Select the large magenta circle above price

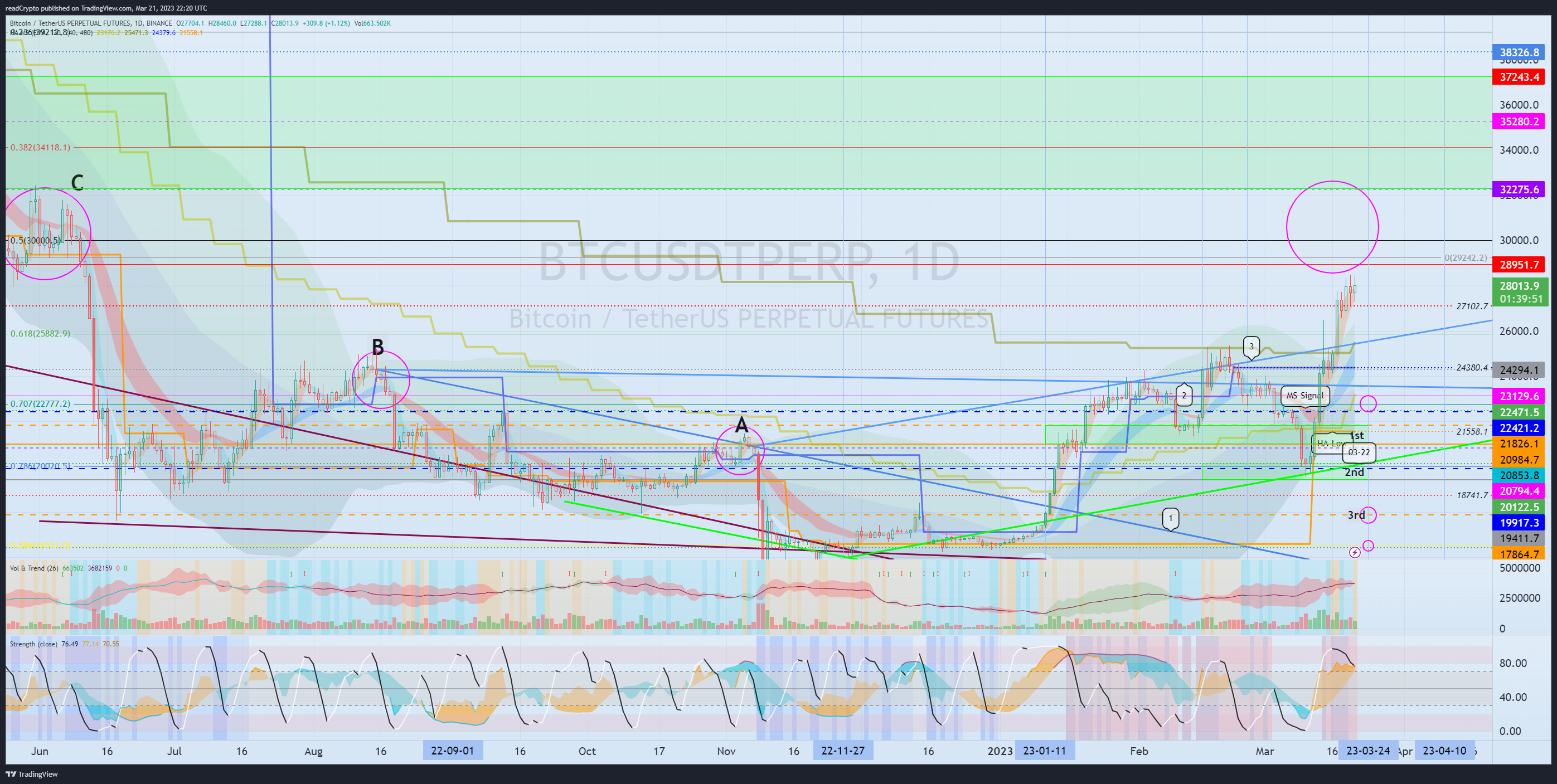[1332, 227]
